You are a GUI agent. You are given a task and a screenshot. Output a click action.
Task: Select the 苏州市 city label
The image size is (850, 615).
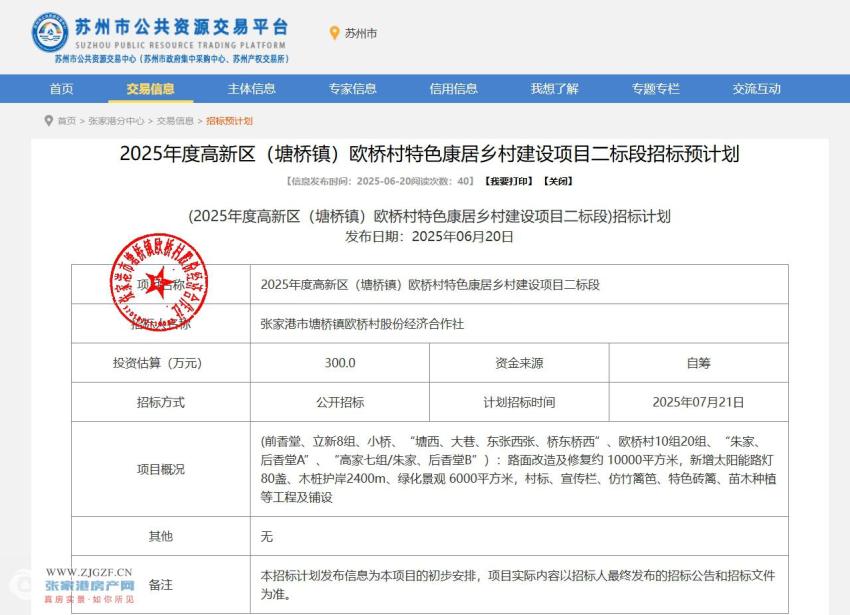(x=360, y=34)
